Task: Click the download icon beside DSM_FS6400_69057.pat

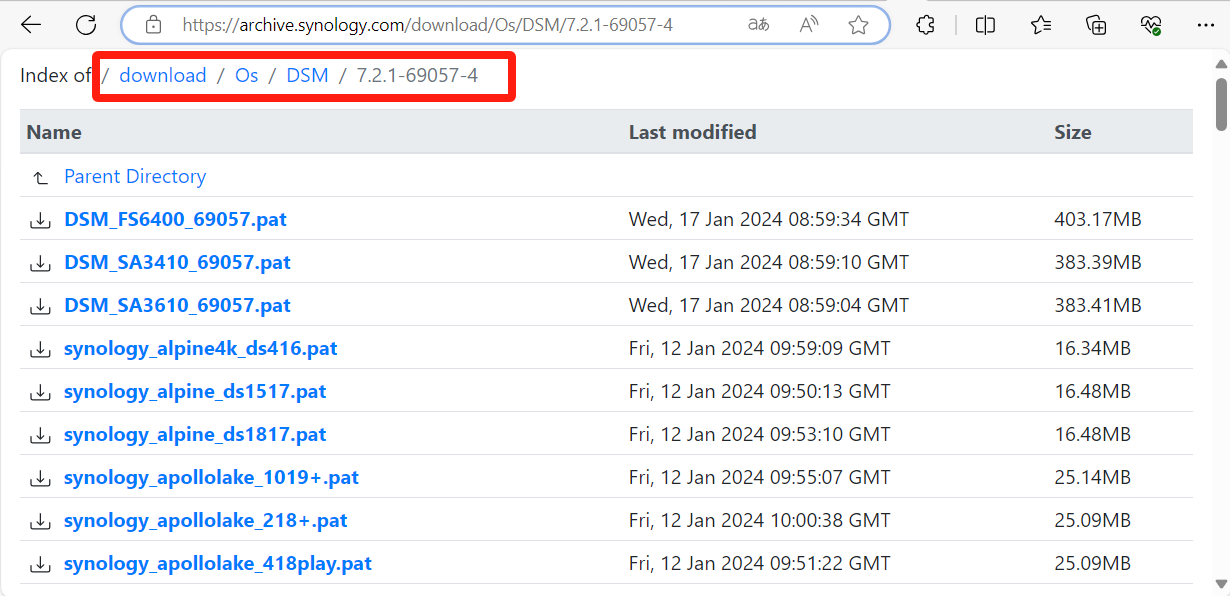Action: 40,220
